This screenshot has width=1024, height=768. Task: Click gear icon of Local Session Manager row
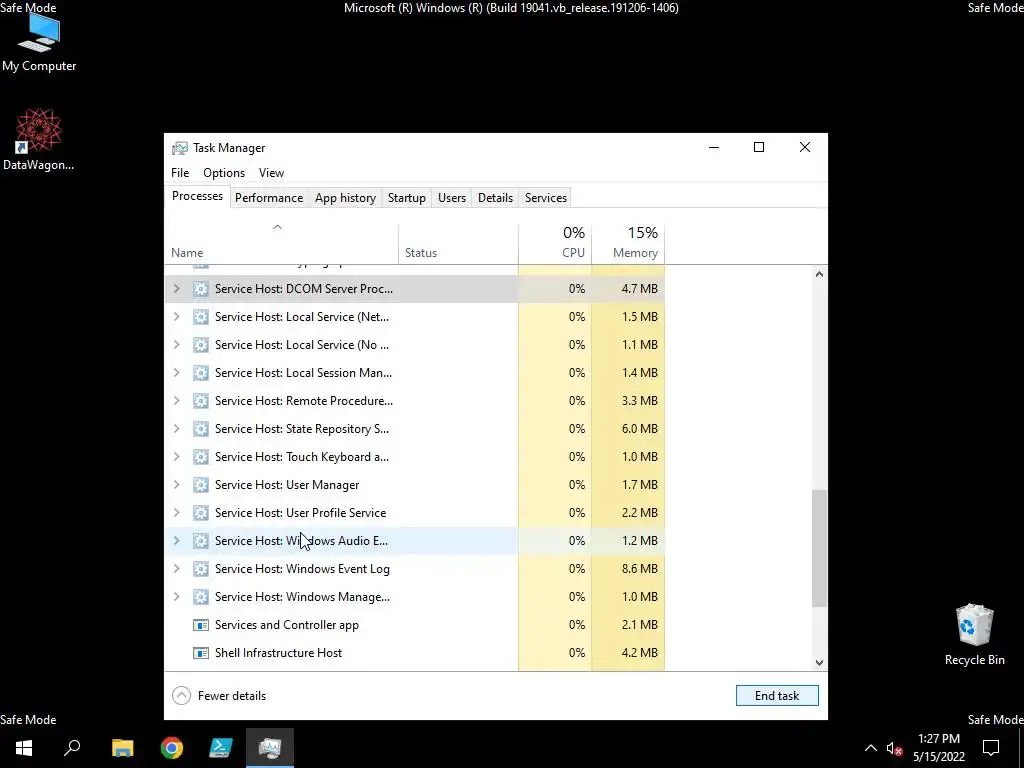click(200, 373)
